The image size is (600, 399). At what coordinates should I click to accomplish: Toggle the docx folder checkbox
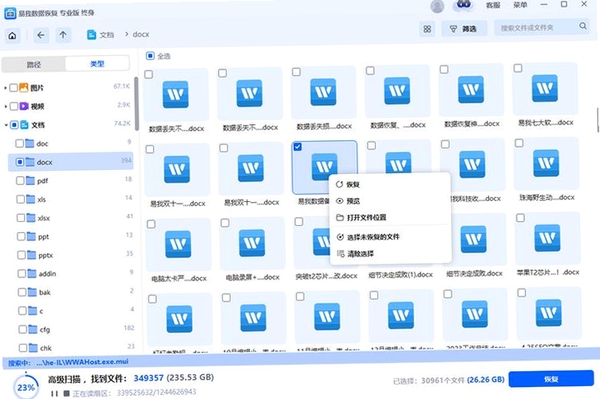[x=20, y=162]
